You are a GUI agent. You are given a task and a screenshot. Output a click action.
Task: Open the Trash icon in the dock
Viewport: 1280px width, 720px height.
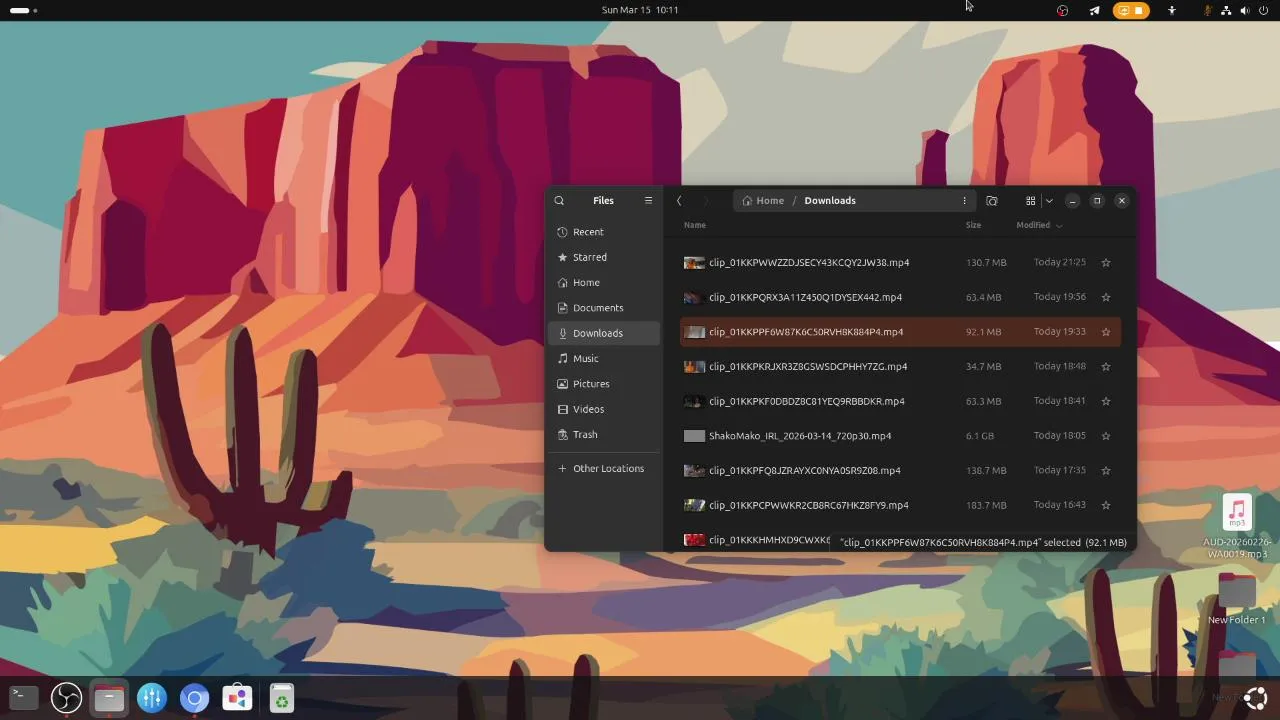click(282, 698)
